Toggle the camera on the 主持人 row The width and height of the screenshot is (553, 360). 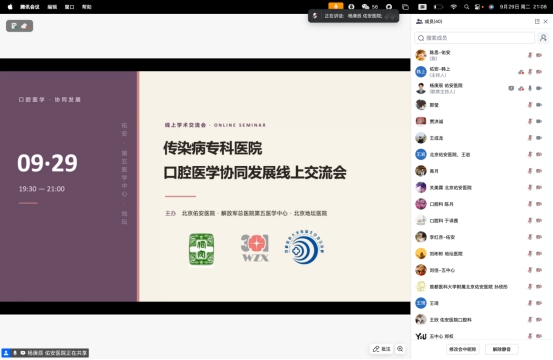[x=539, y=72]
